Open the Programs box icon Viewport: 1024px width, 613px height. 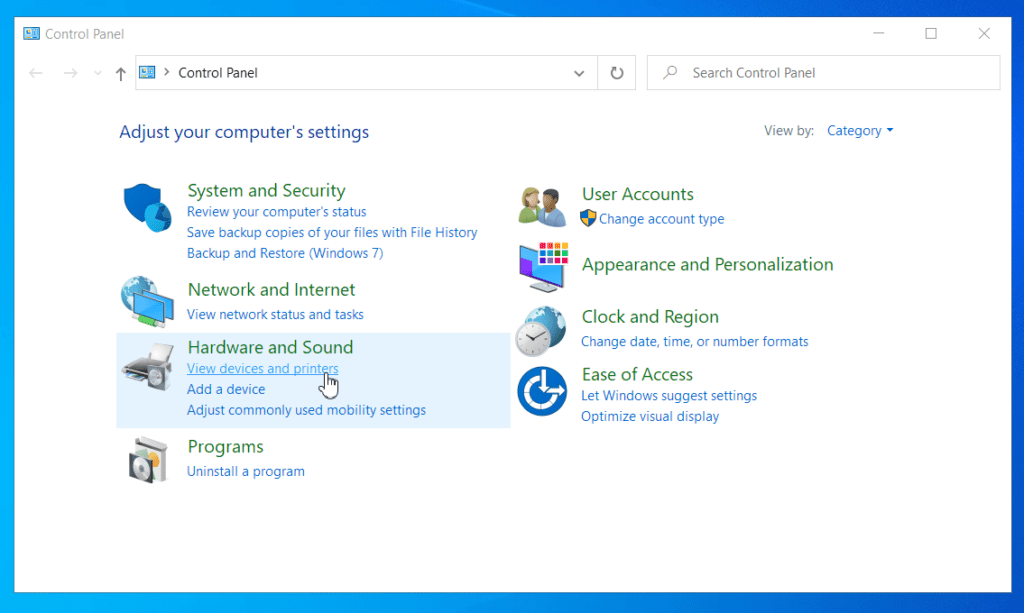coord(148,459)
